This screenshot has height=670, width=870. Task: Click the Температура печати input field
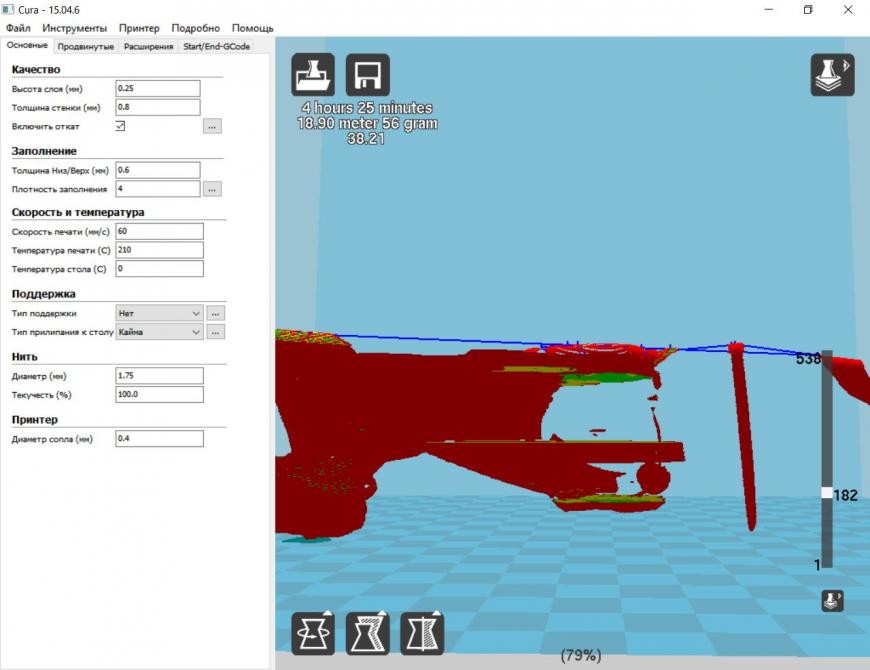[x=159, y=250]
